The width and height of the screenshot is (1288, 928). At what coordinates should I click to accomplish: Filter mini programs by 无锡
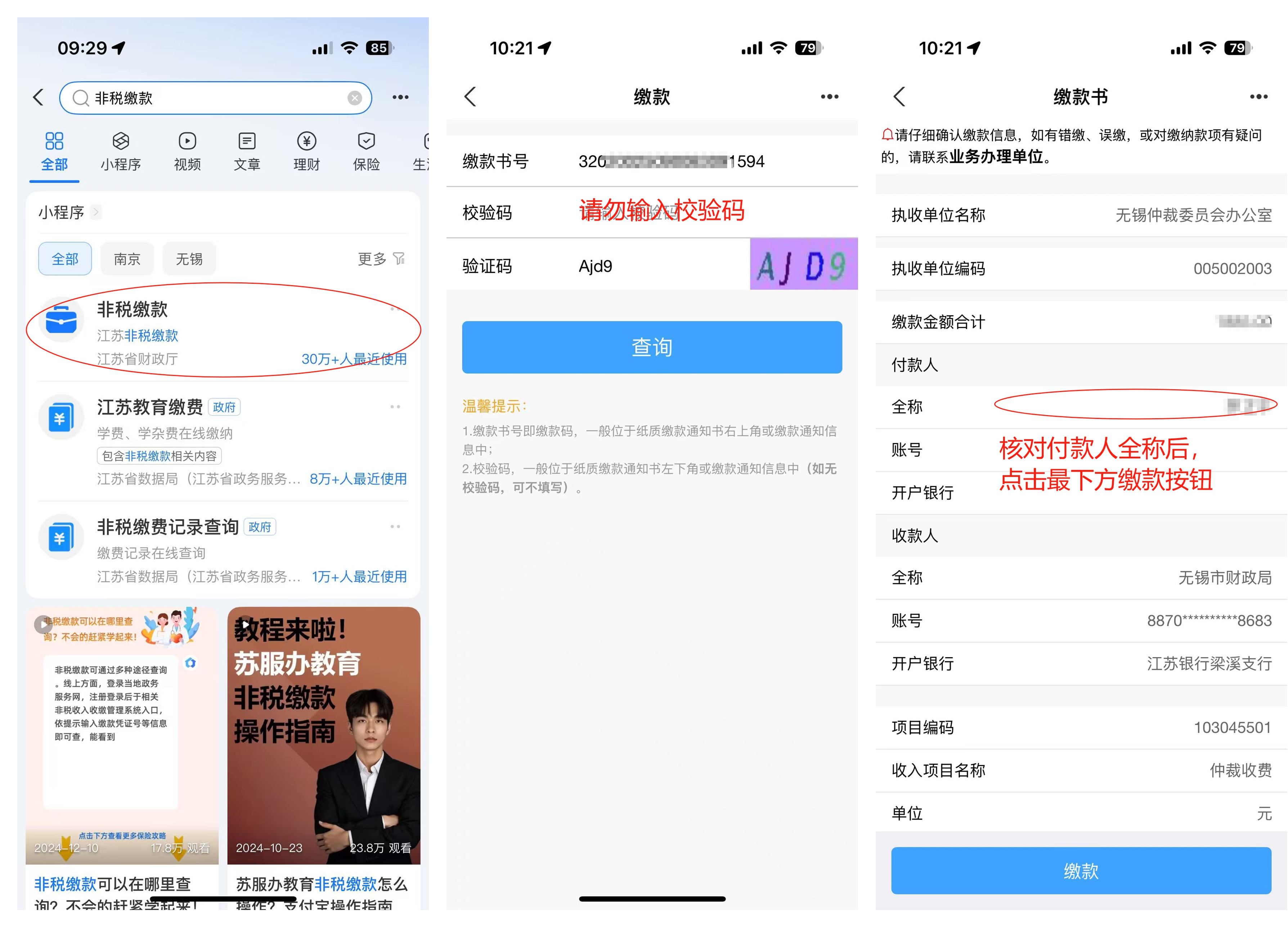click(x=189, y=259)
